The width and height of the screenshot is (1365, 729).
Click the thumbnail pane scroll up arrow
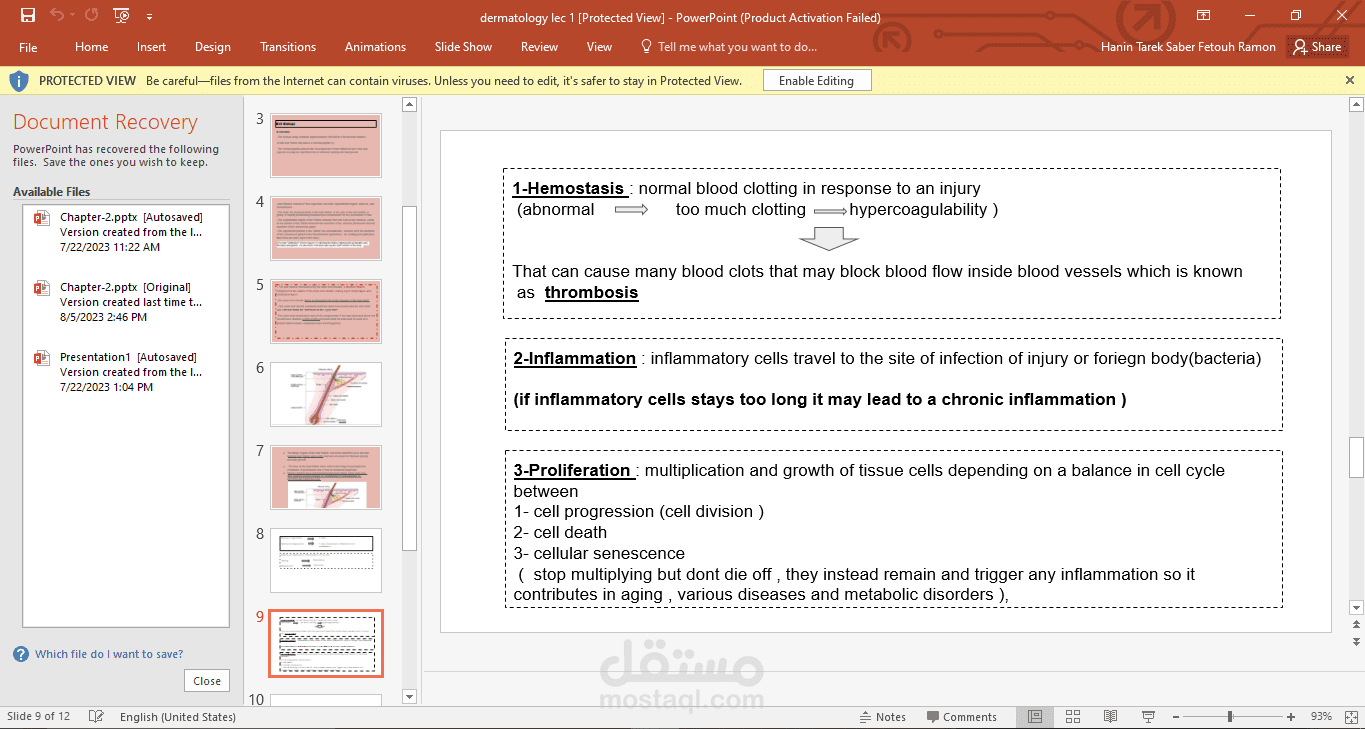pyautogui.click(x=409, y=104)
